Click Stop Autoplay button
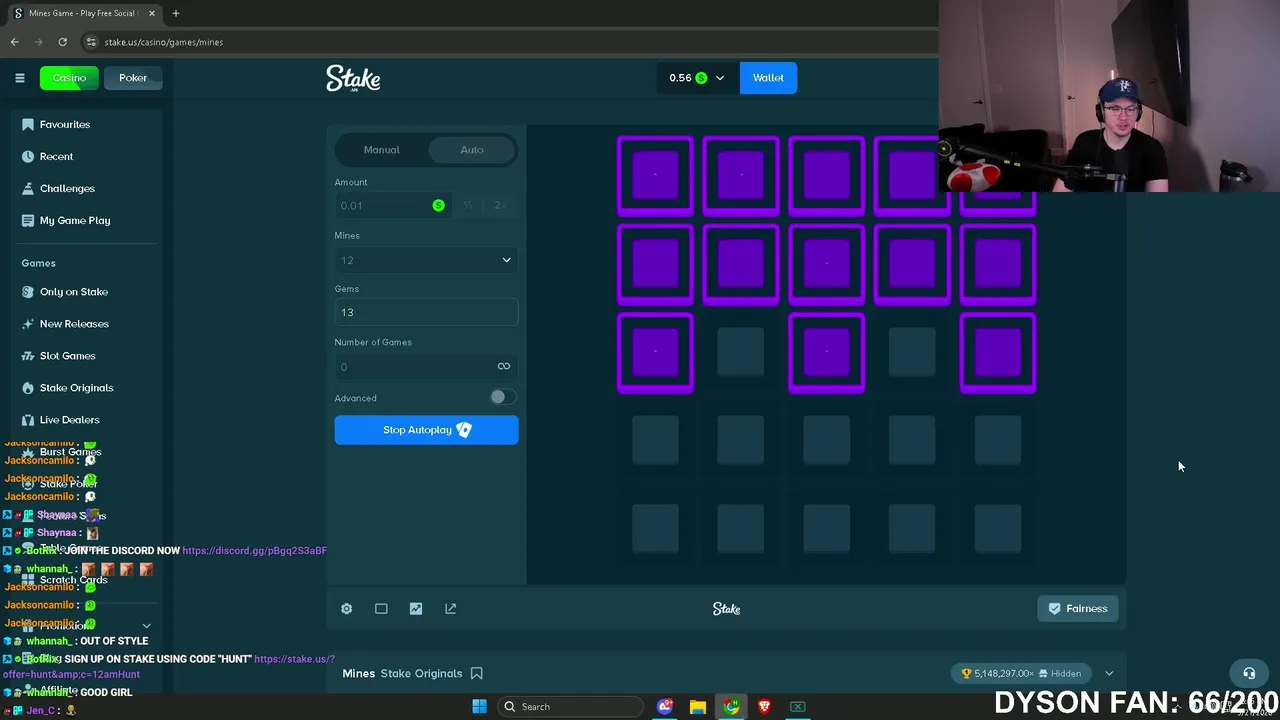 click(426, 430)
